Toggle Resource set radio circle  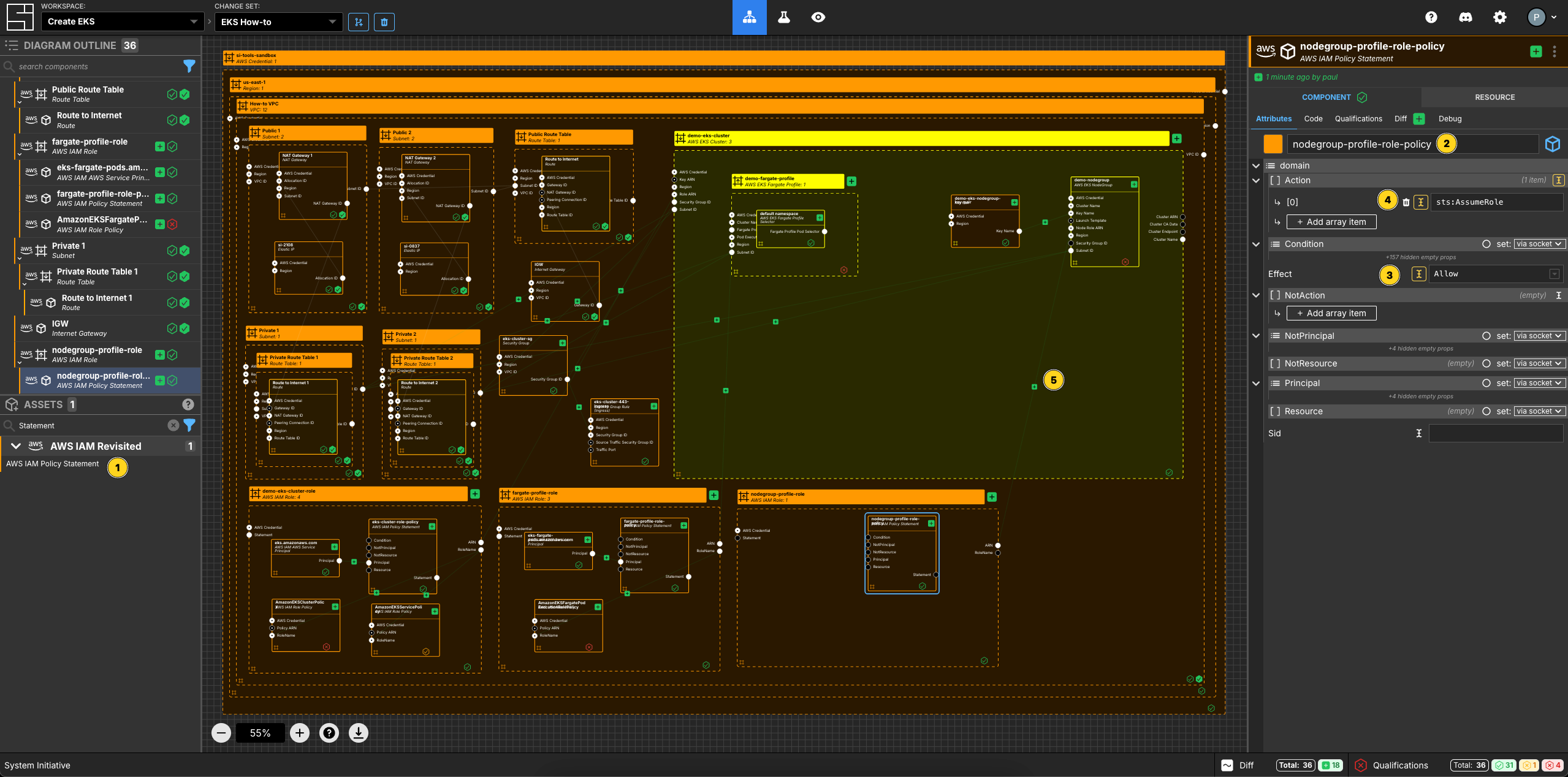pos(1486,411)
